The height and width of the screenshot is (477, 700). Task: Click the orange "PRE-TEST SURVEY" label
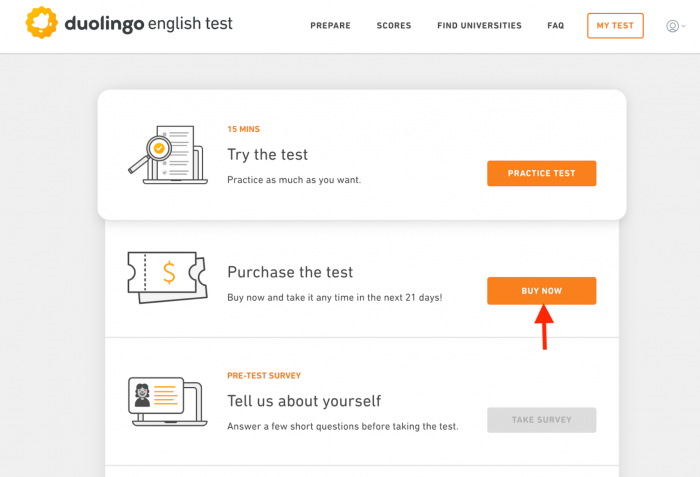[x=264, y=376]
